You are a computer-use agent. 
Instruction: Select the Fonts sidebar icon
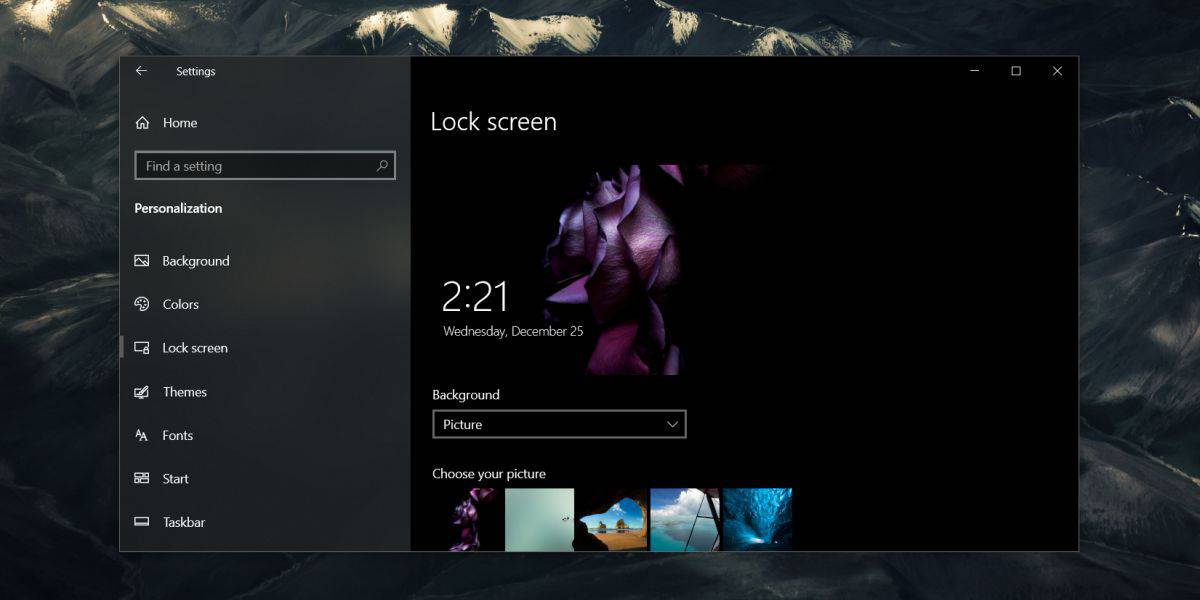pyautogui.click(x=142, y=435)
